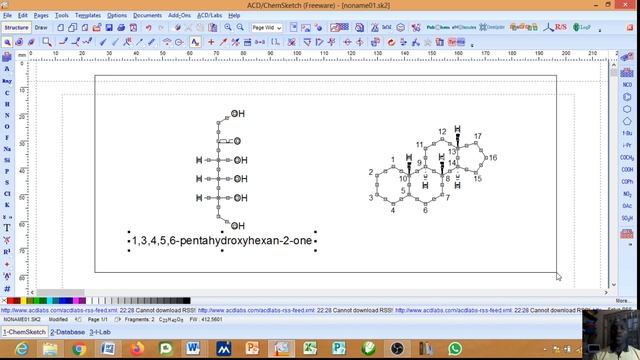Pick yellow color swatch in palette

pyautogui.click(x=23, y=301)
